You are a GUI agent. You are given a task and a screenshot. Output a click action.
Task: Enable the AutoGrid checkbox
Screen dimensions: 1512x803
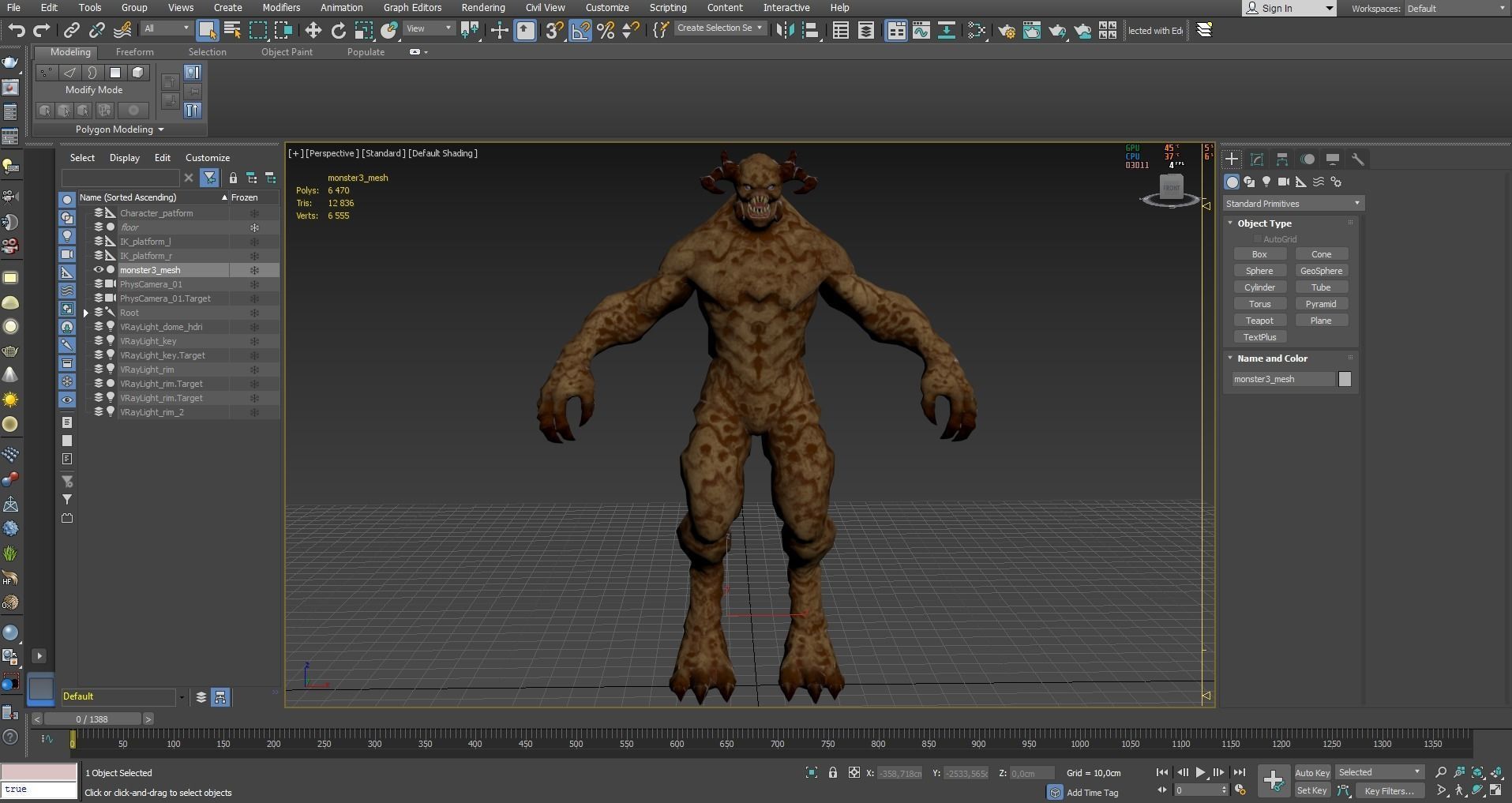coord(1258,239)
